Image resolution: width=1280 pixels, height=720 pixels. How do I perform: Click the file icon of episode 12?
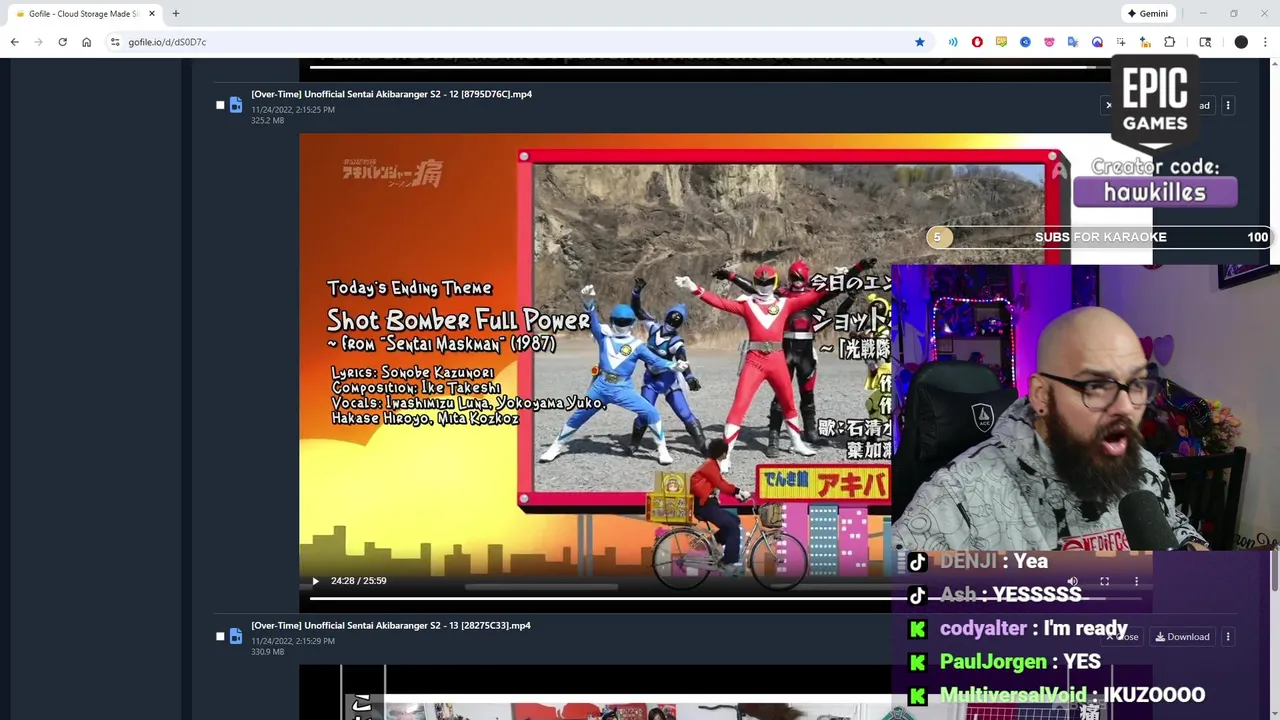(x=236, y=105)
